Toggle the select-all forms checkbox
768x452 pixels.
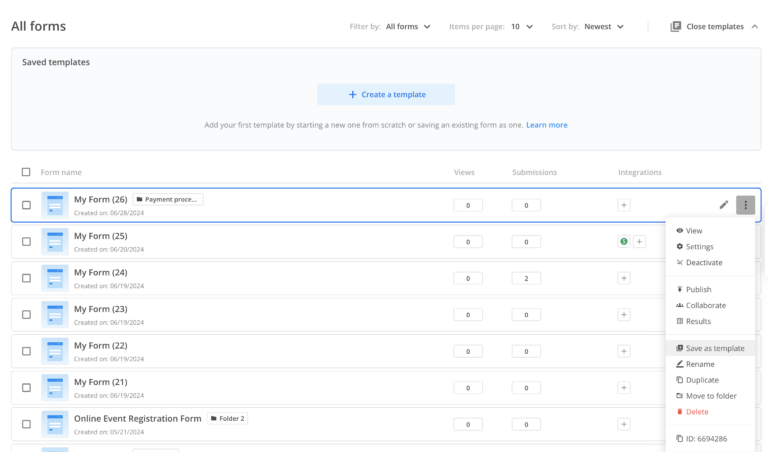26,172
